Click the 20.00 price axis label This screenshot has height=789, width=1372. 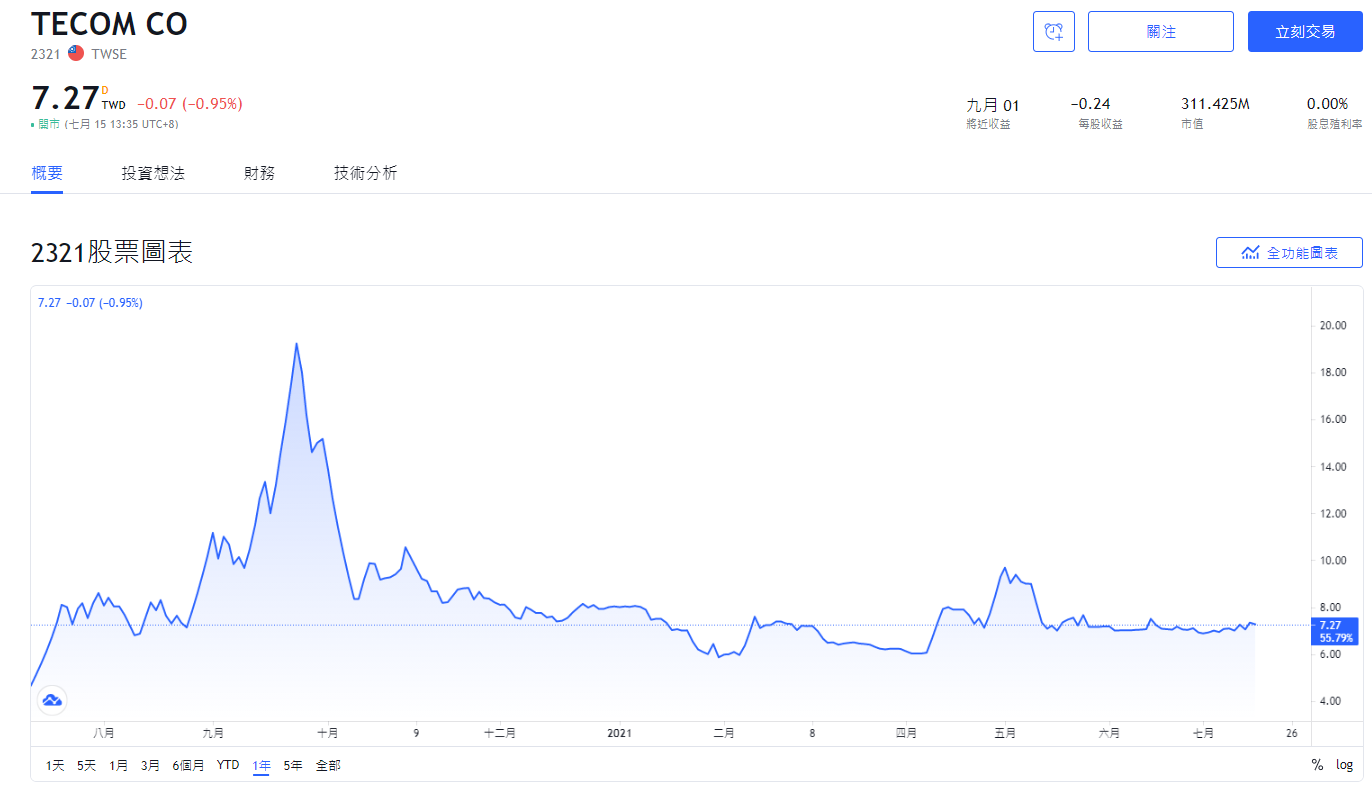[x=1332, y=325]
